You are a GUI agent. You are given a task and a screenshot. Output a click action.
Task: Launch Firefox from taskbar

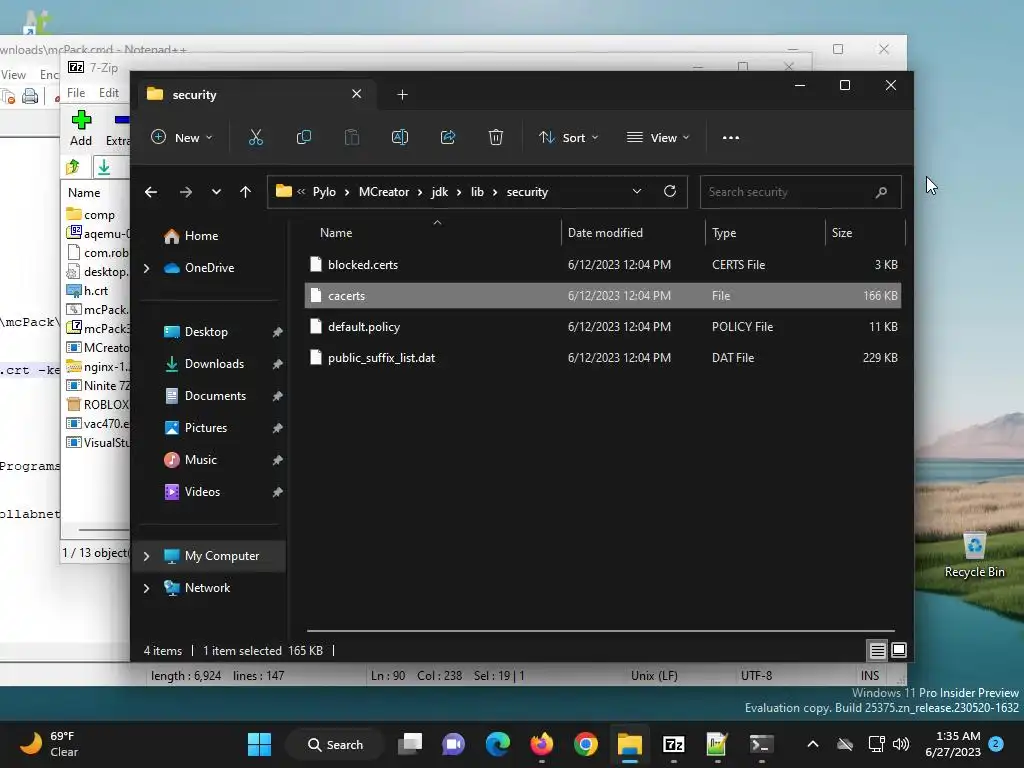[541, 744]
